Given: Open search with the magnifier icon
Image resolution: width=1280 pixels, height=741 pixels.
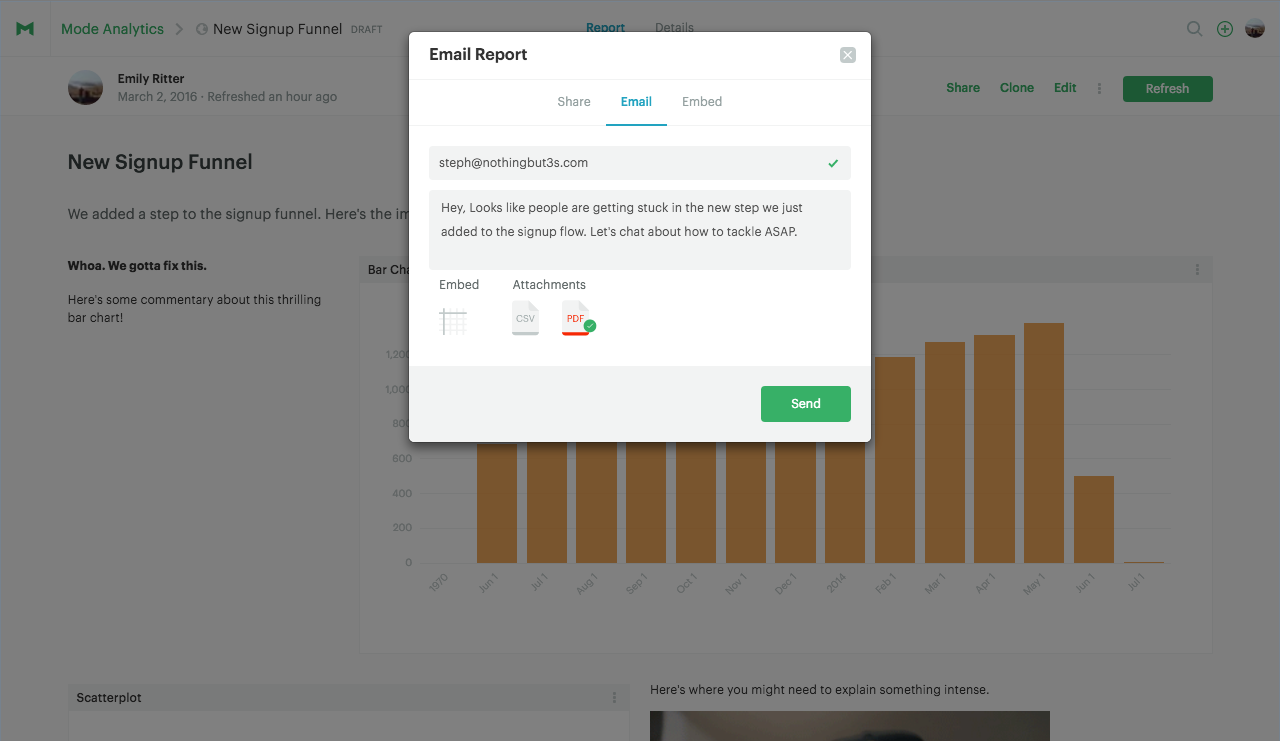Looking at the screenshot, I should (1194, 29).
